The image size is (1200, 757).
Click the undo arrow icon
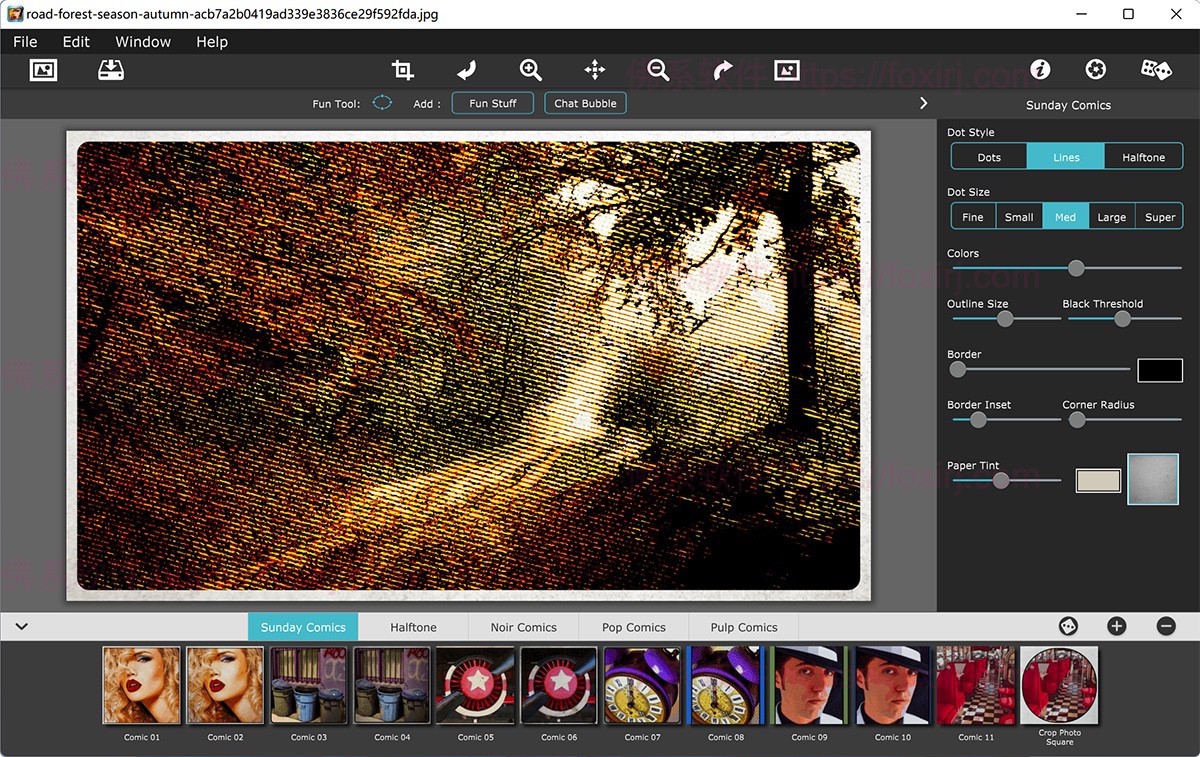tap(466, 70)
